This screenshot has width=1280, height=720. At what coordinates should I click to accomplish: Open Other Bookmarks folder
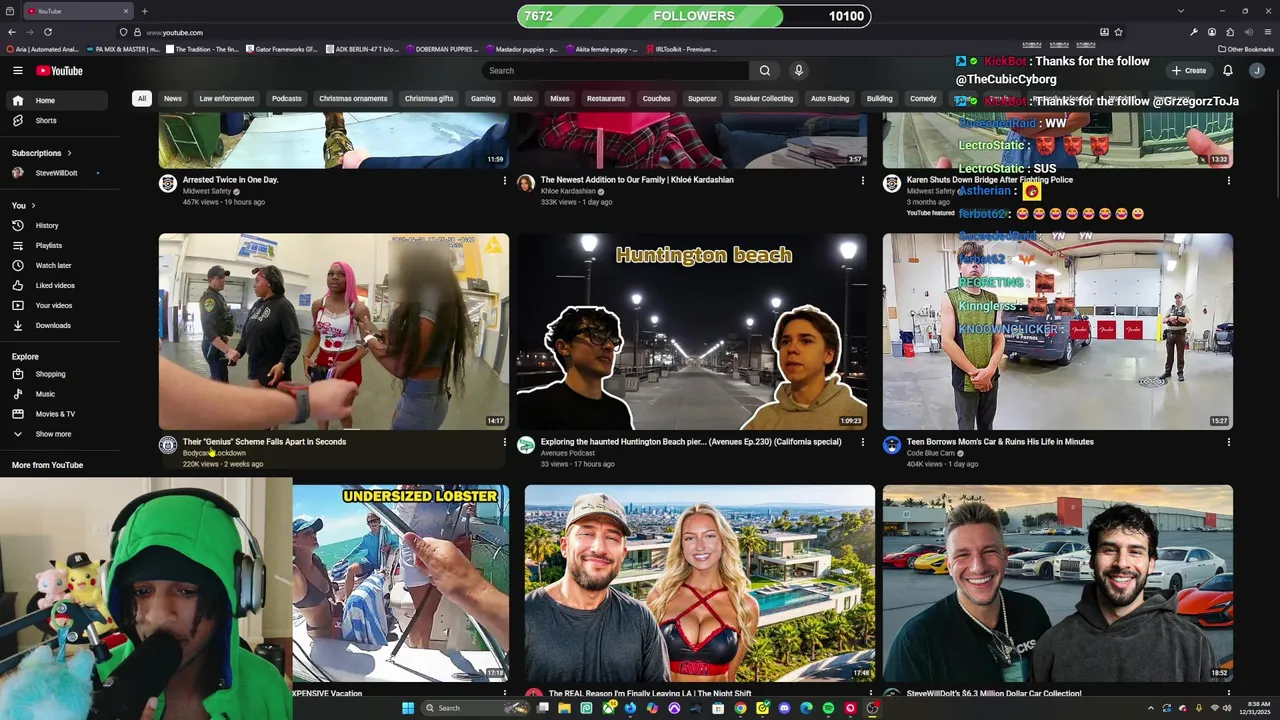click(x=1245, y=49)
